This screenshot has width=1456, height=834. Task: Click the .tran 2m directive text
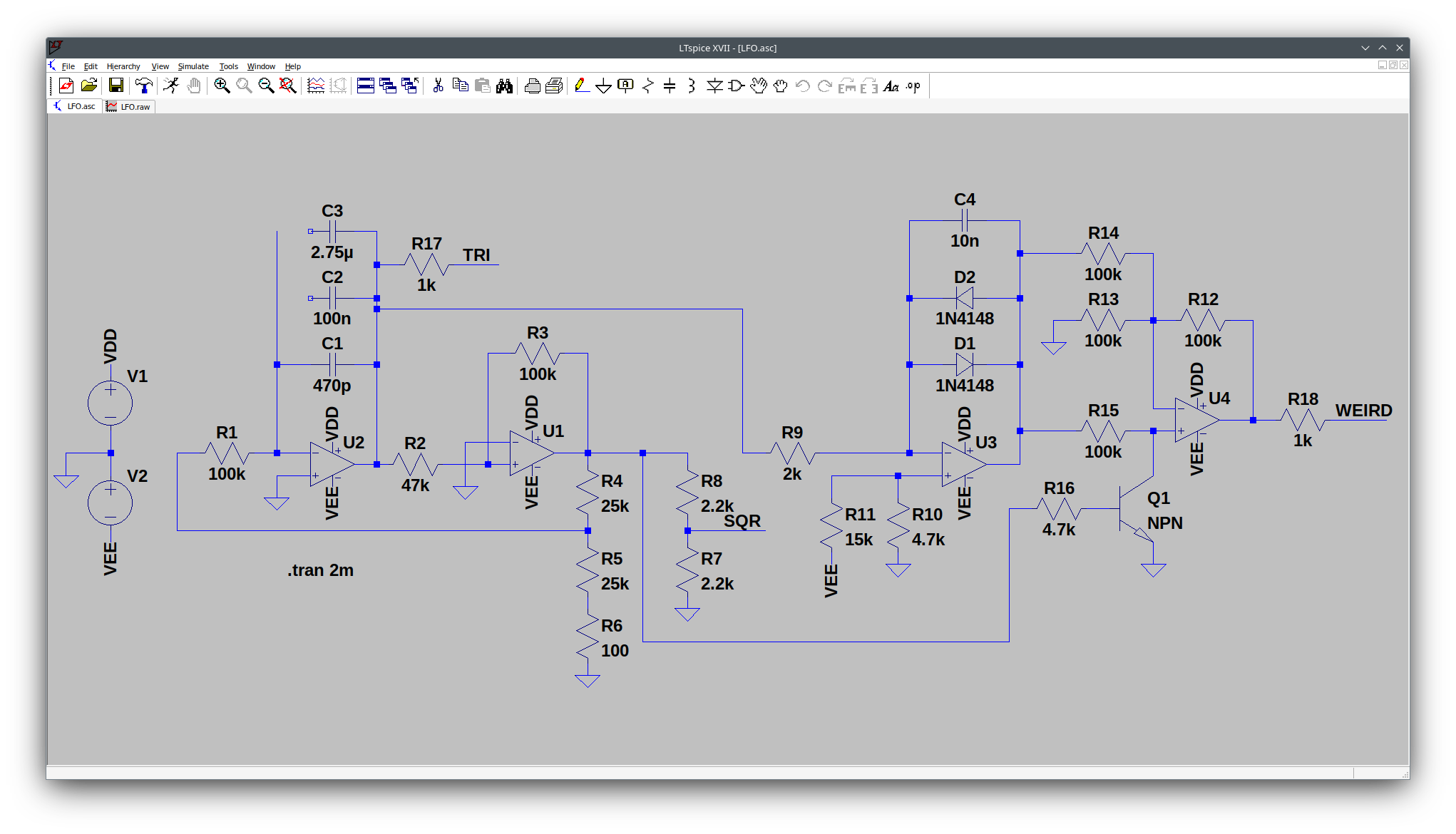coord(320,570)
